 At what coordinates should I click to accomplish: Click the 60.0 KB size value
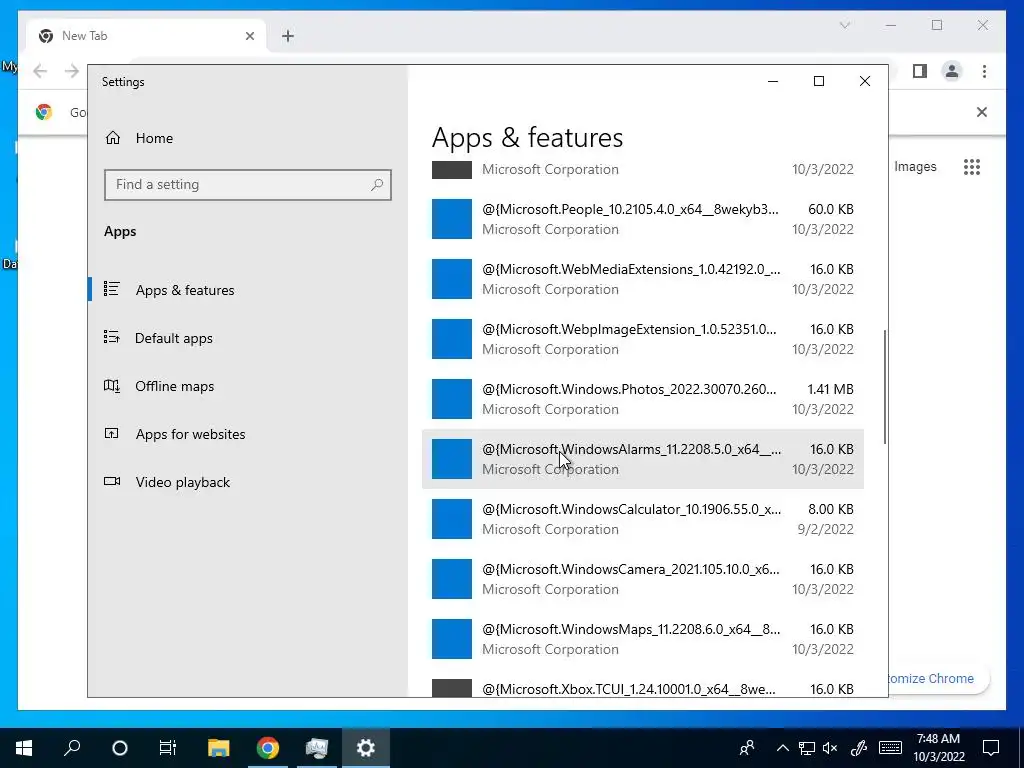831,209
